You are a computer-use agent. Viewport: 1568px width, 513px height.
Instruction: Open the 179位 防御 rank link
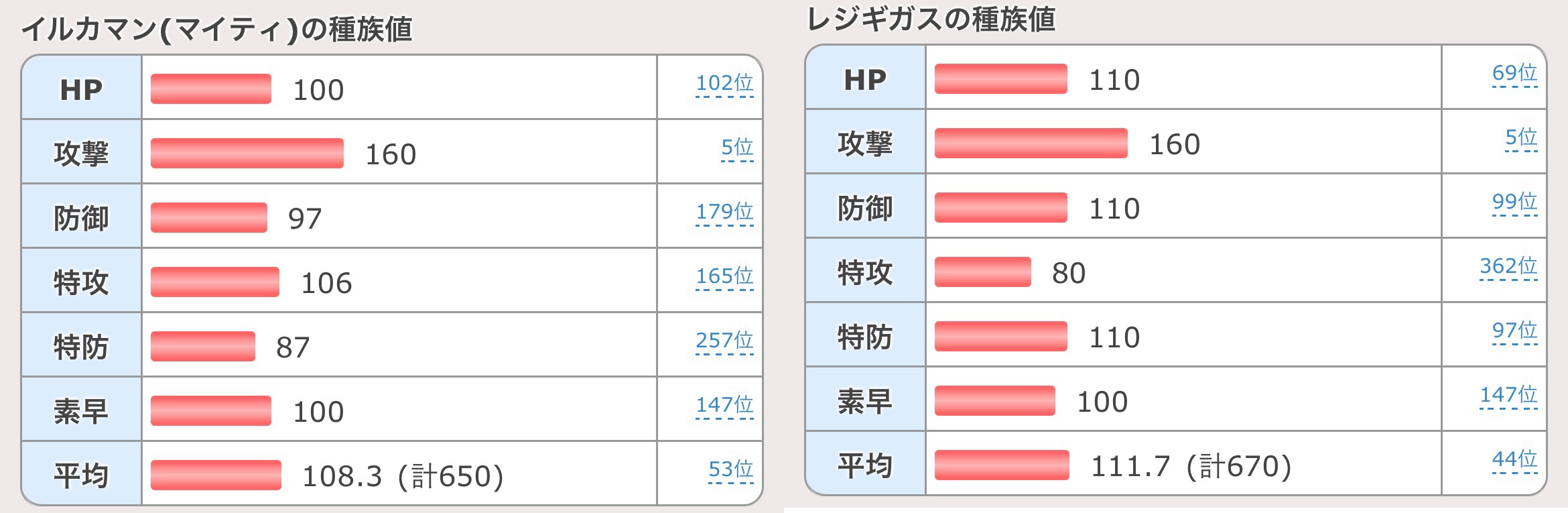tap(724, 212)
